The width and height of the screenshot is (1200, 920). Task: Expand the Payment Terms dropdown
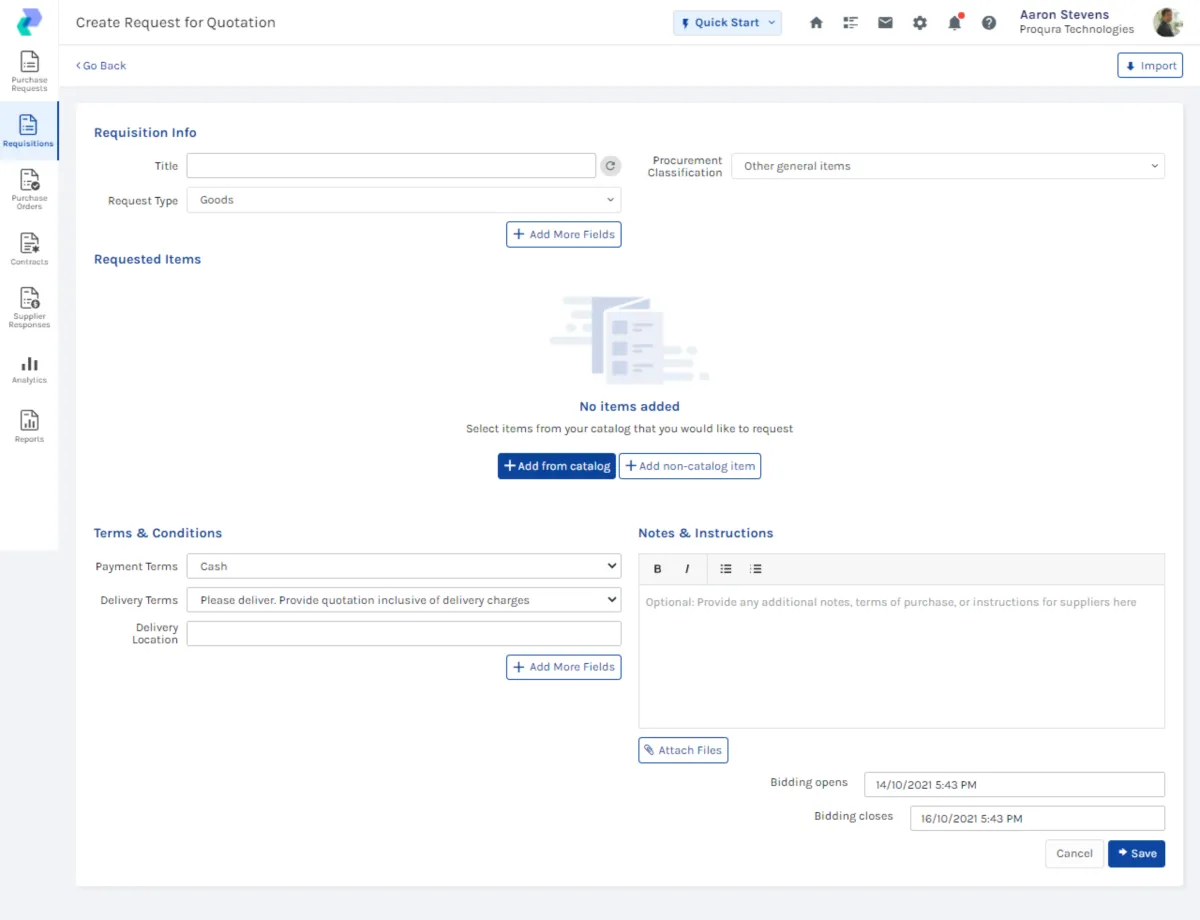(403, 566)
